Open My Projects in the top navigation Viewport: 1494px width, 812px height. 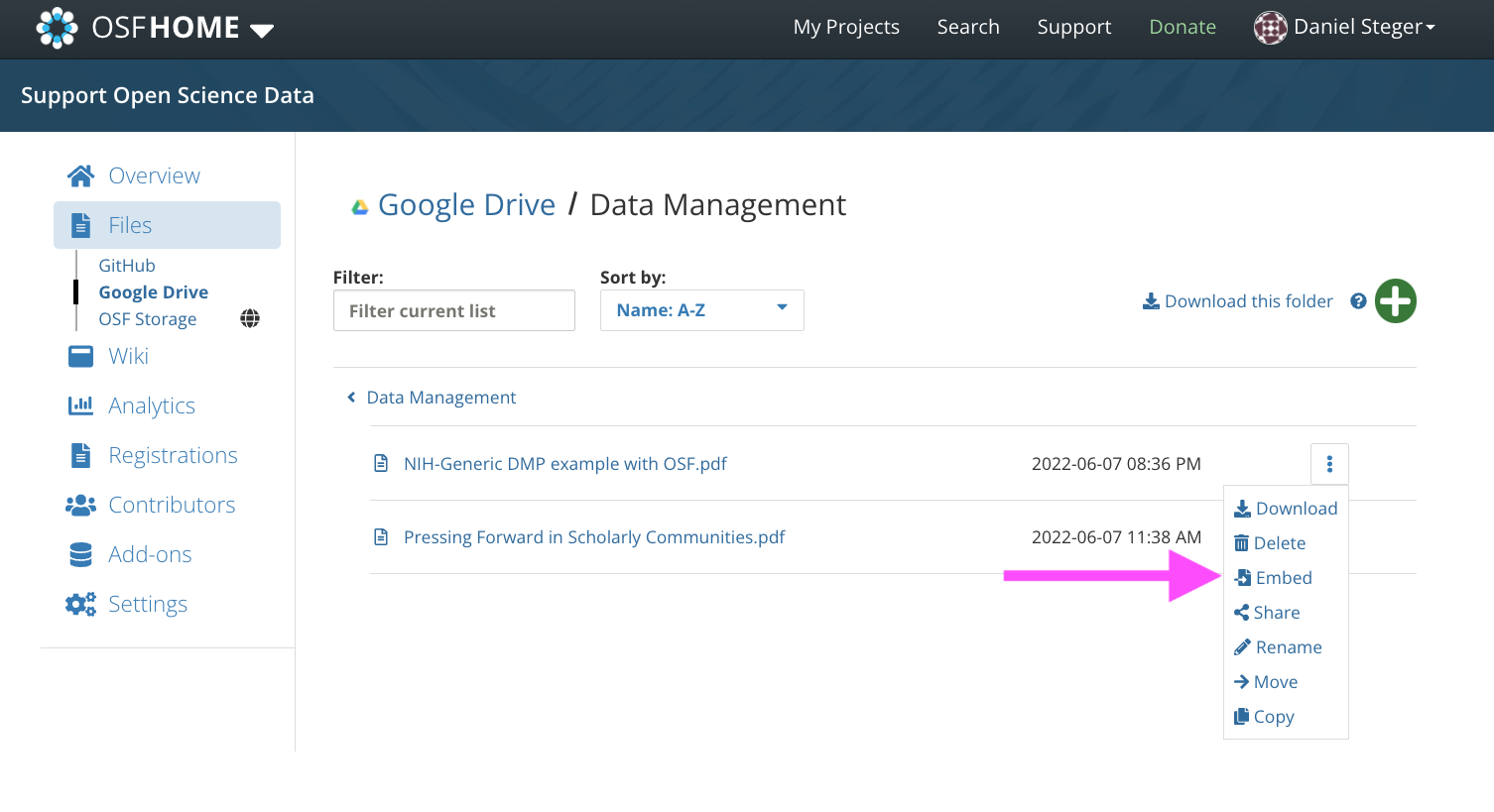(x=846, y=27)
